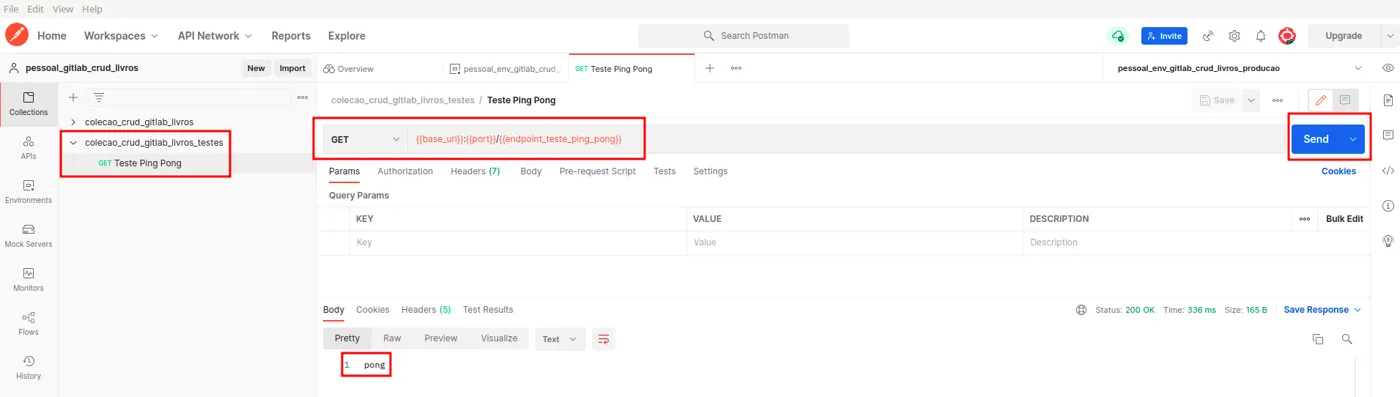Open the Flows sidebar panel
Viewport: 1400px width, 397px height.
[x=28, y=323]
